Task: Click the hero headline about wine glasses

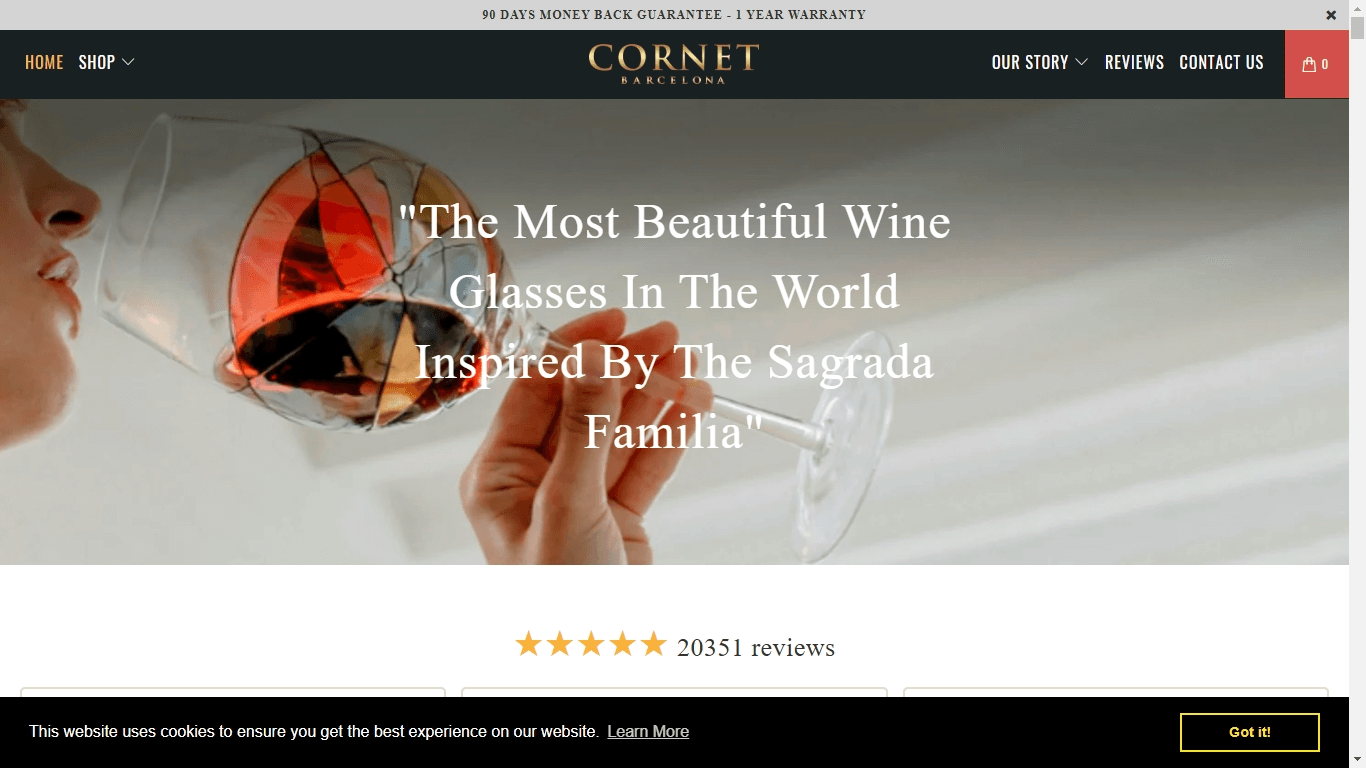Action: tap(674, 326)
